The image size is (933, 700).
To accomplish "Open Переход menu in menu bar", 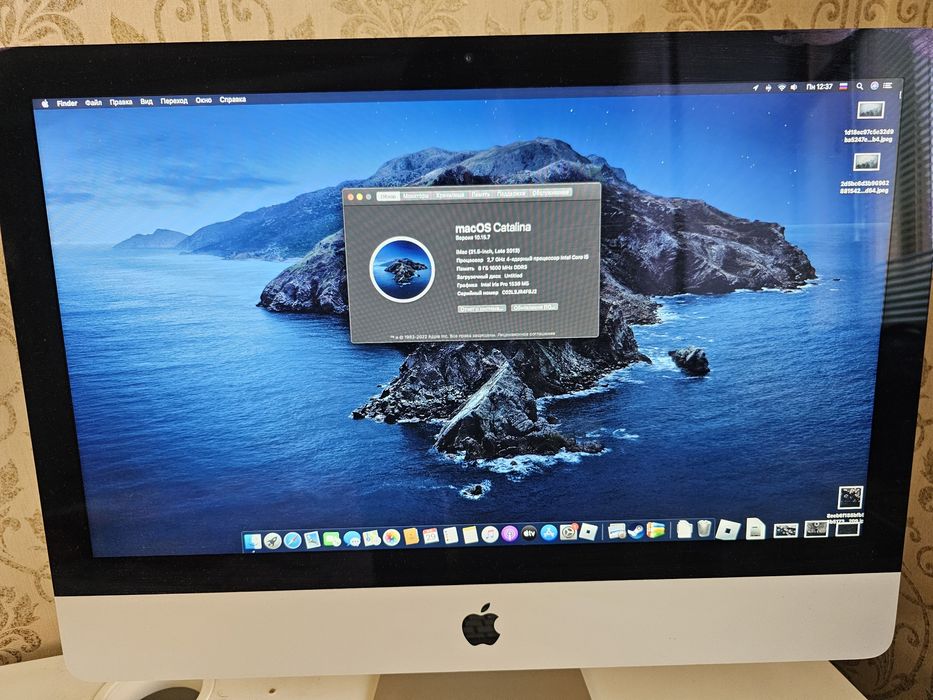I will pyautogui.click(x=174, y=101).
